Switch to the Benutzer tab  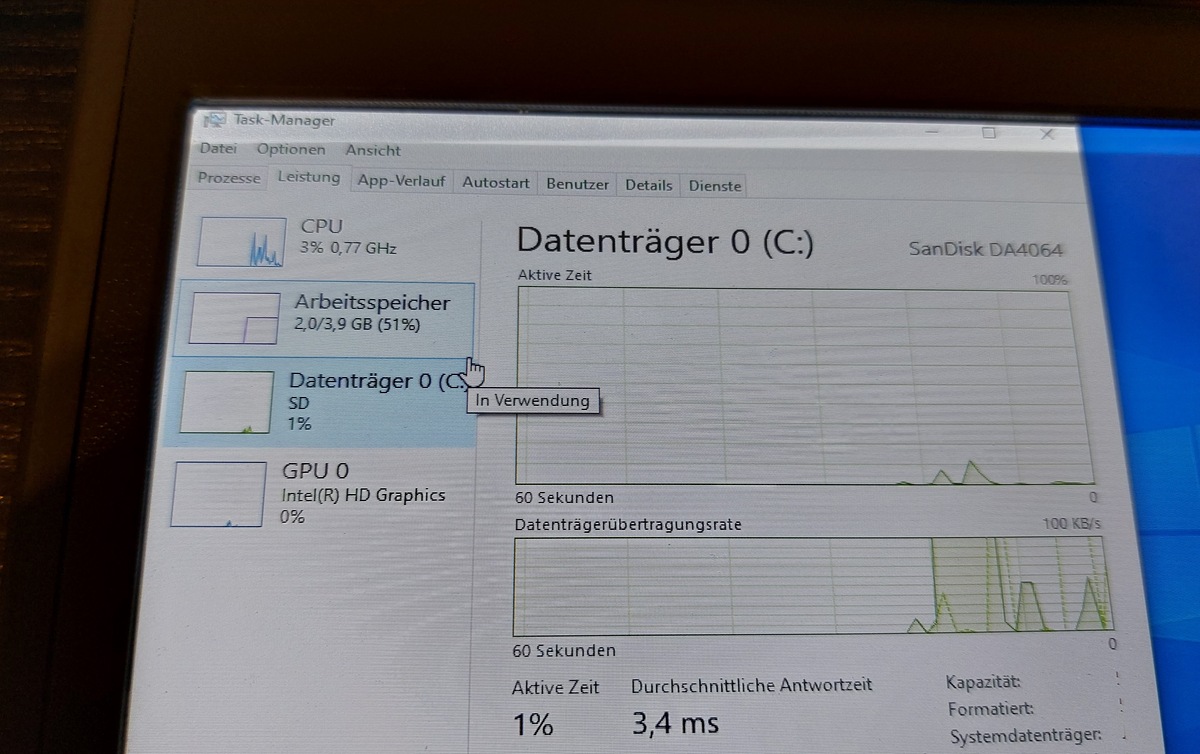577,185
